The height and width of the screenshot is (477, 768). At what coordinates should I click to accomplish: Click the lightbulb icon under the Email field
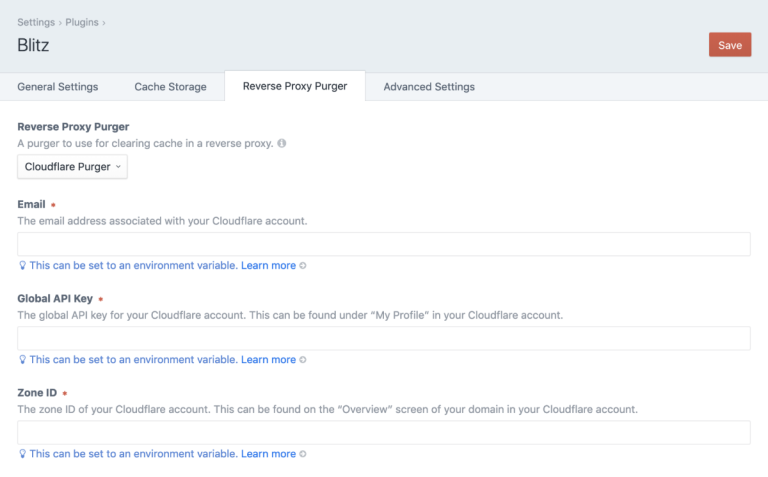pyautogui.click(x=22, y=266)
